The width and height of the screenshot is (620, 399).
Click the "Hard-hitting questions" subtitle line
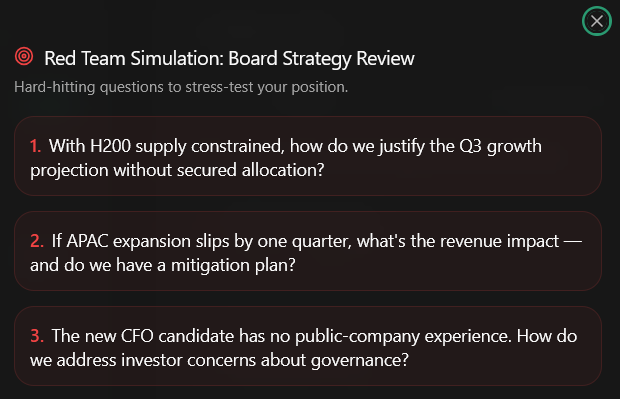(181, 87)
